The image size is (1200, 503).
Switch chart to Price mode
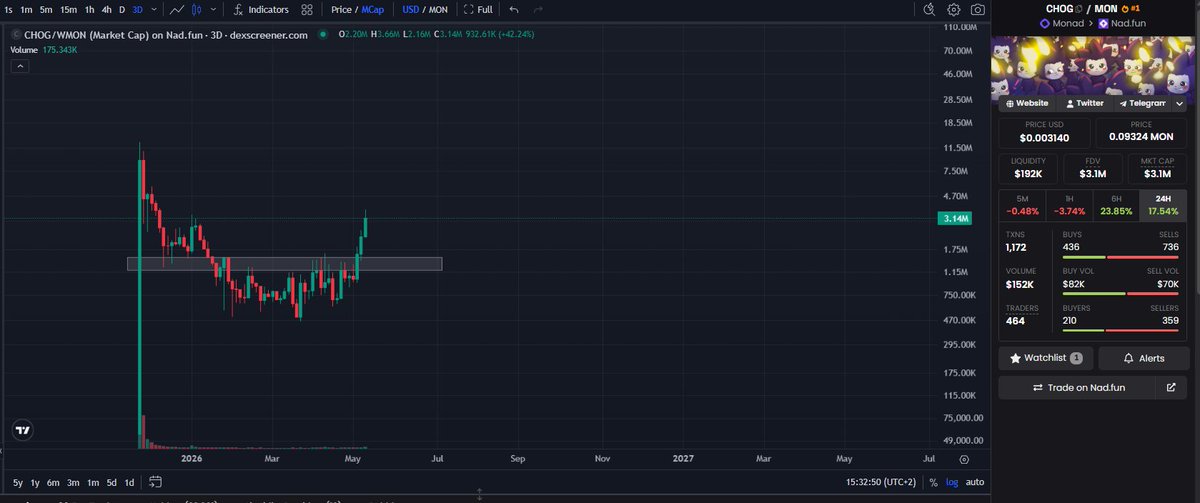click(342, 9)
